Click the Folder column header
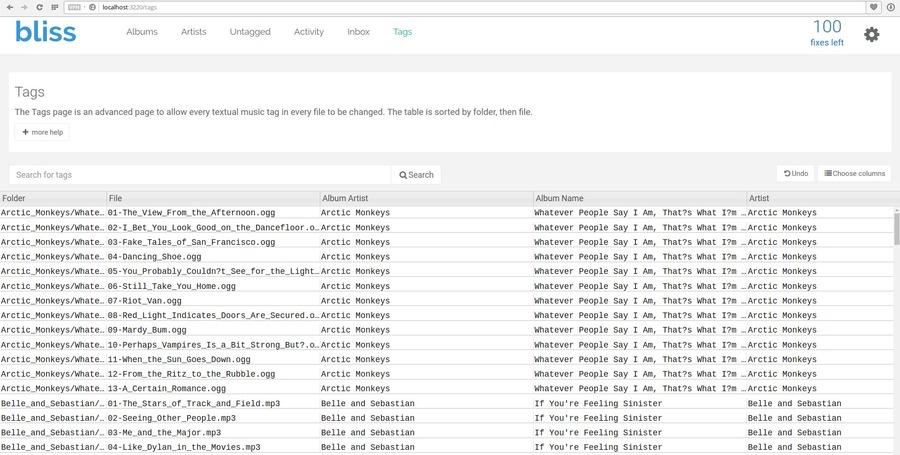The height and width of the screenshot is (455, 900). coord(53,198)
